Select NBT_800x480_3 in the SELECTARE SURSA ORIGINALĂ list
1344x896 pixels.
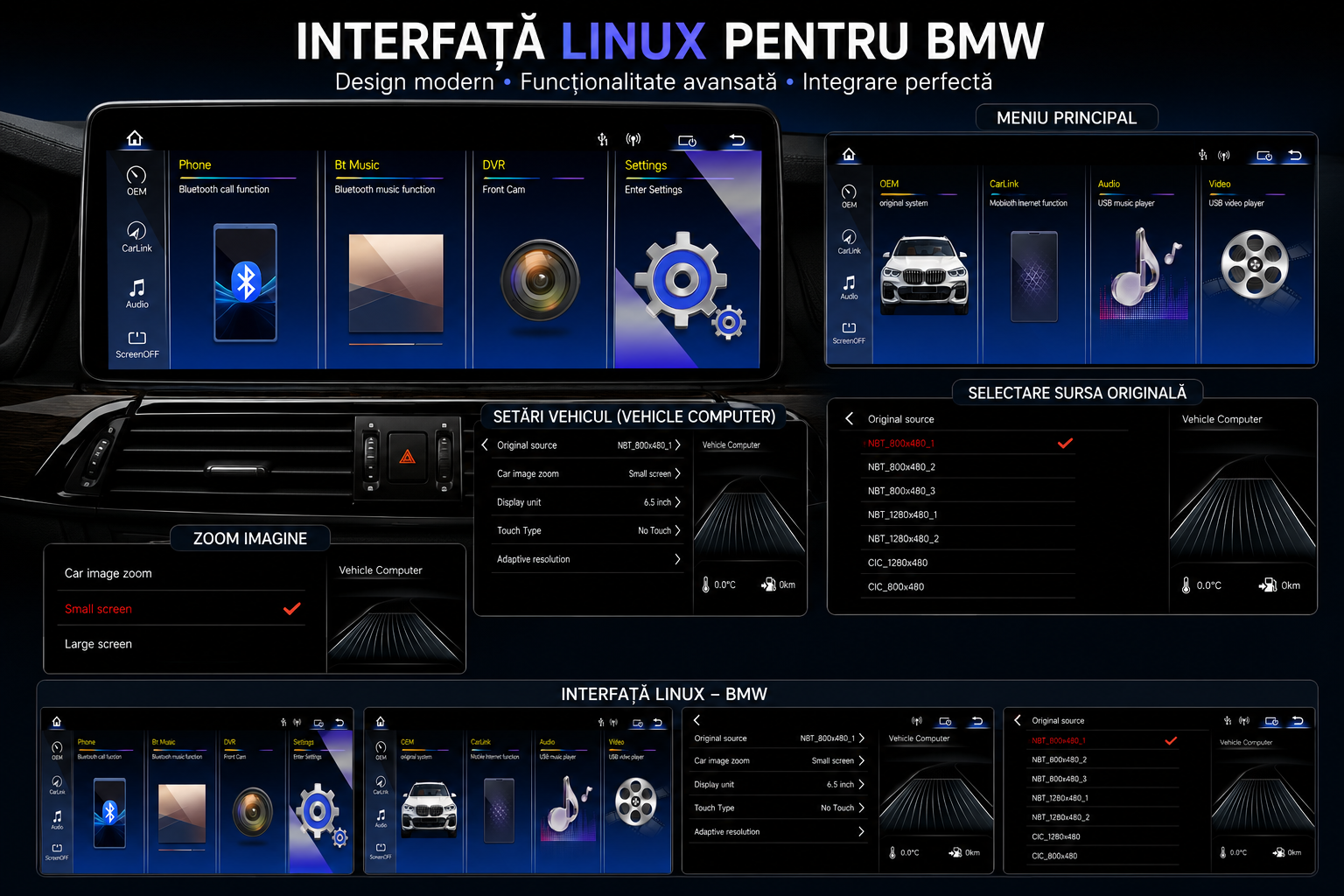(x=967, y=491)
